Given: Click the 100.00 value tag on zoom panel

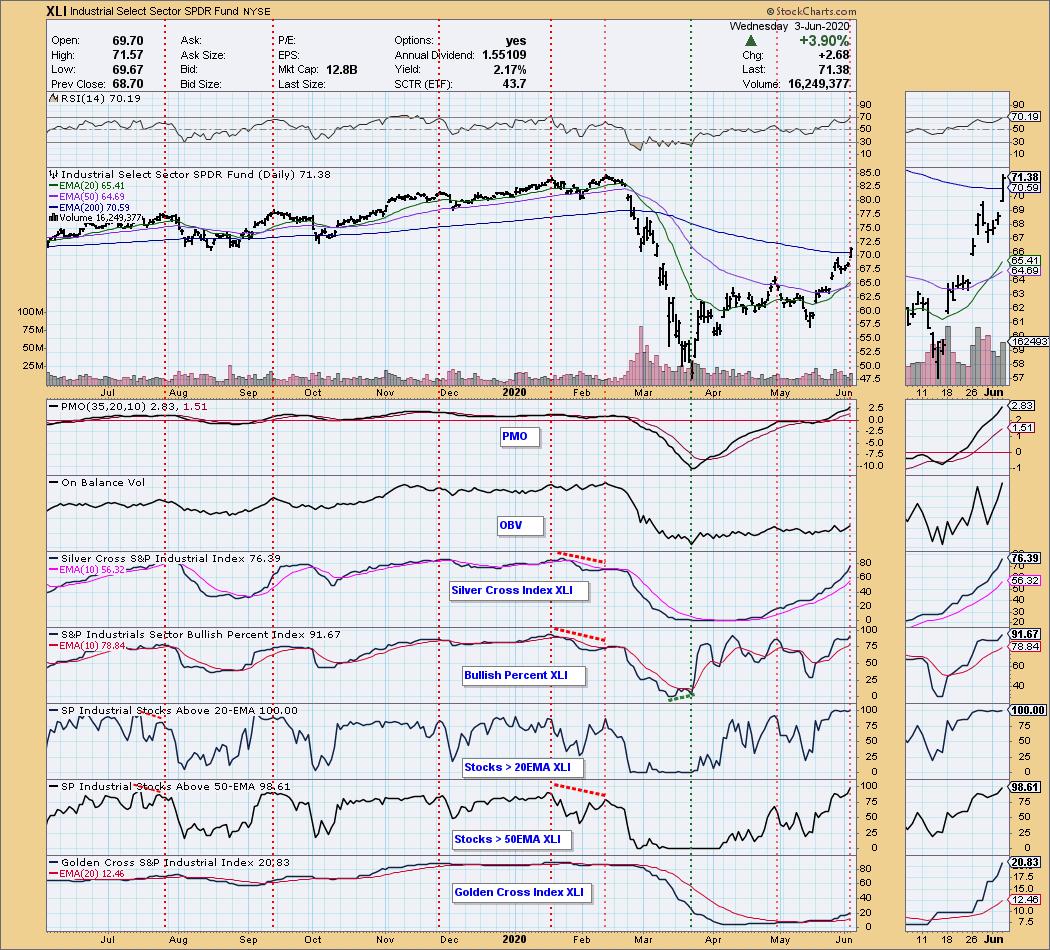Looking at the screenshot, I should tap(1028, 710).
